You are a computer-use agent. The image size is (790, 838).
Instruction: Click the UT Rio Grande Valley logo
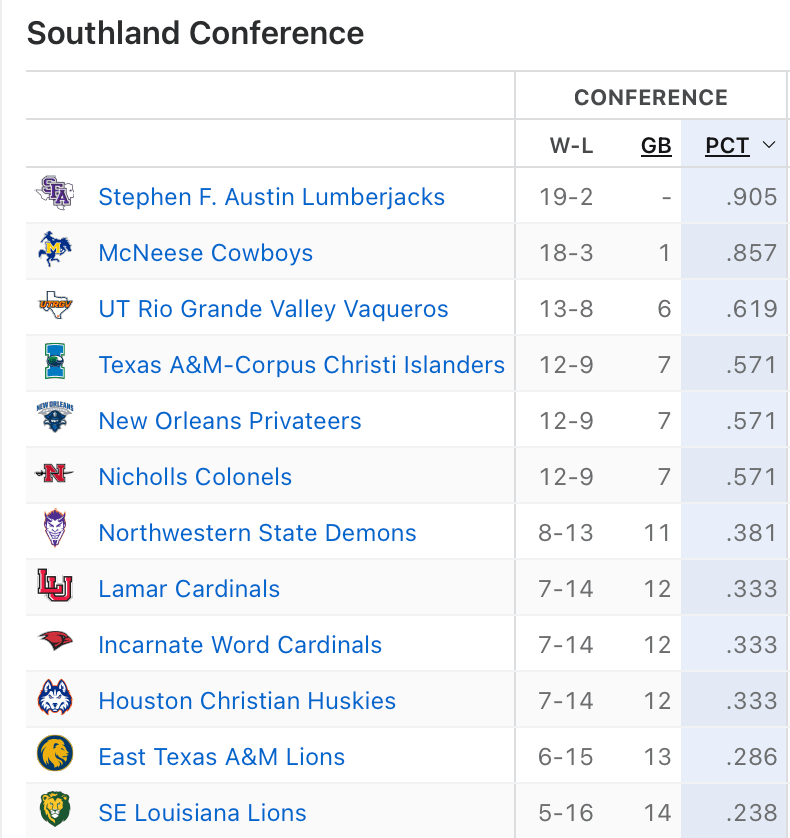coord(55,306)
